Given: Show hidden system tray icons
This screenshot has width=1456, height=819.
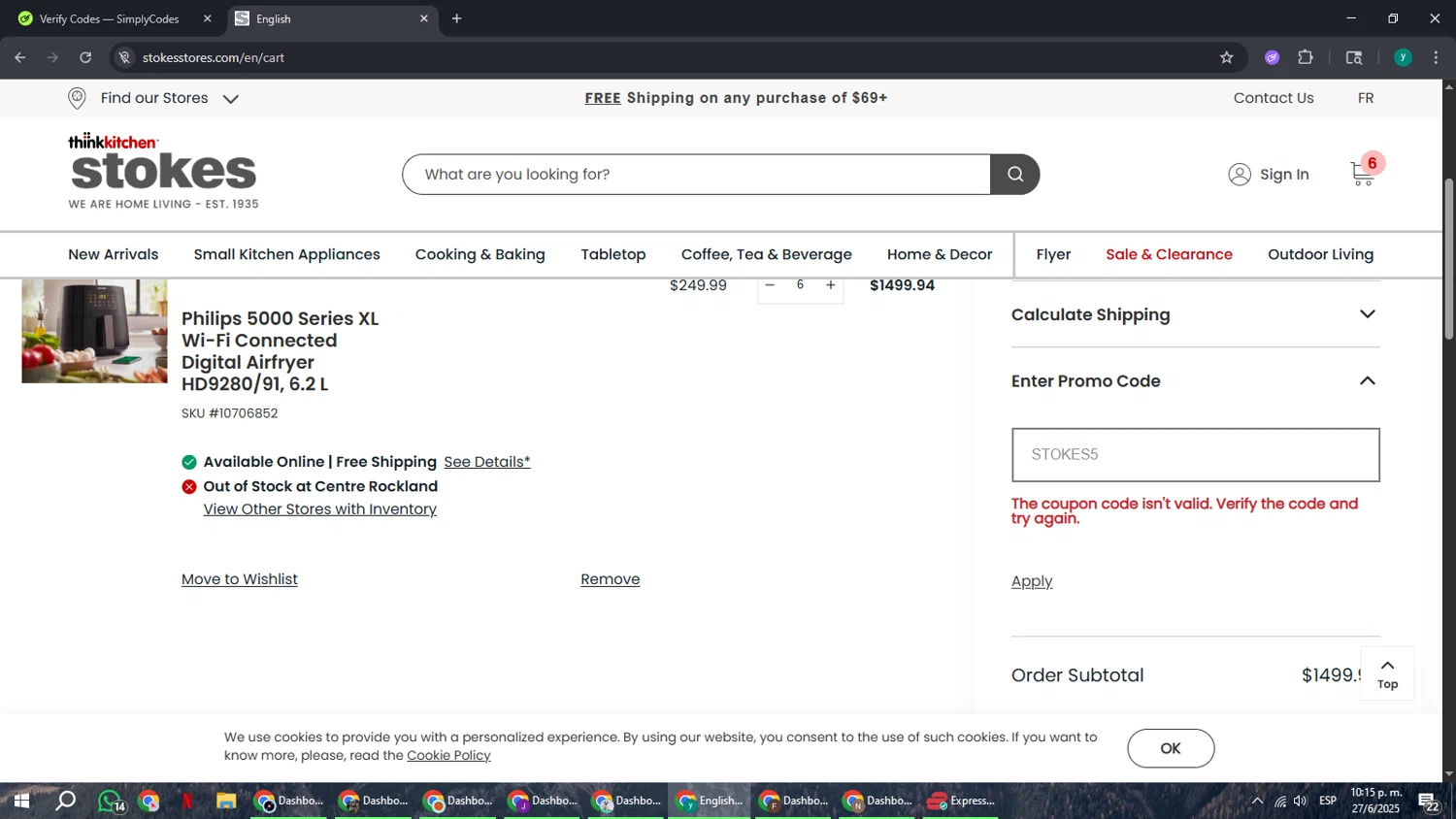Looking at the screenshot, I should point(1257,802).
